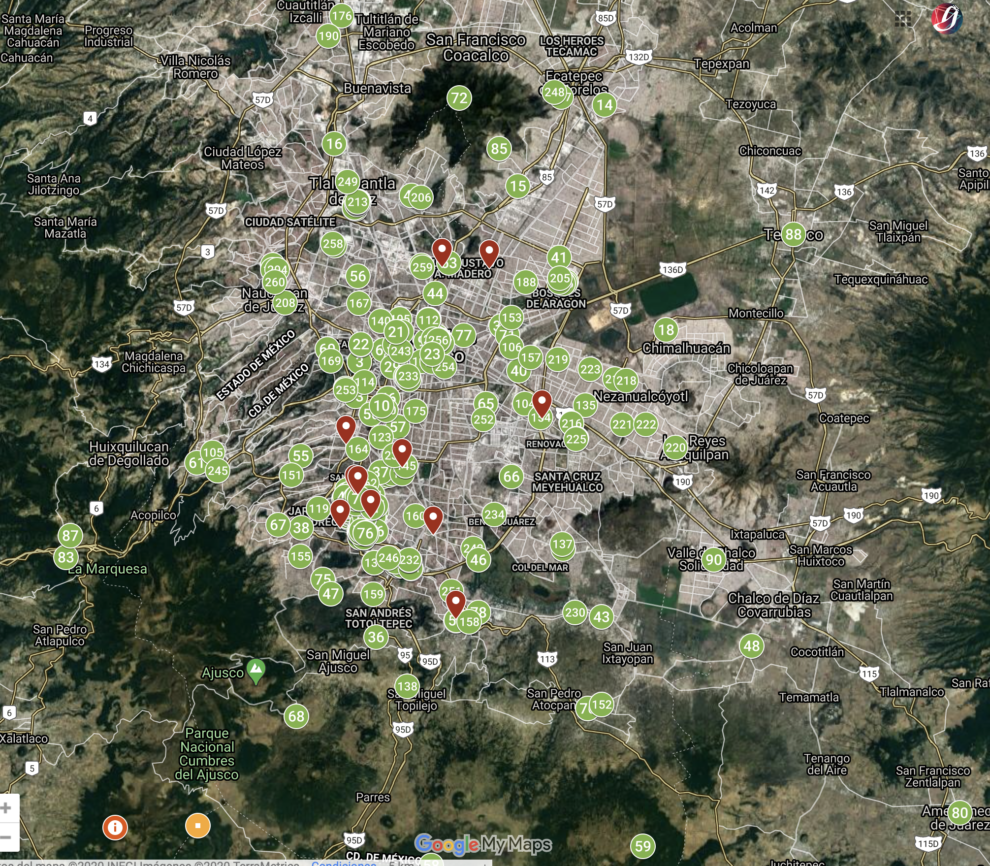Select green marker 90 at Valle de Chalco
Viewport: 990px width, 866px height.
713,560
